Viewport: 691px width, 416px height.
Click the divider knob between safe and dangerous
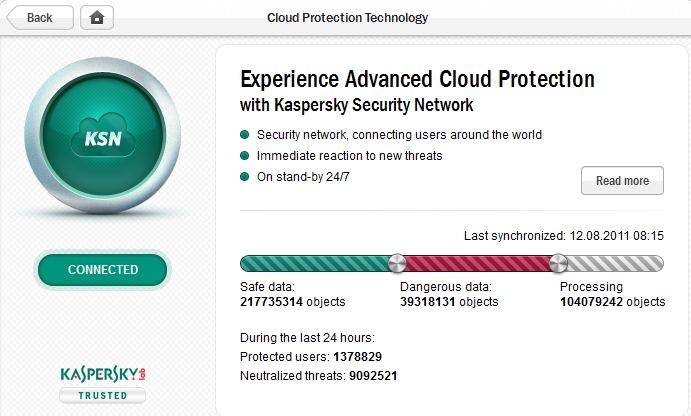point(397,264)
